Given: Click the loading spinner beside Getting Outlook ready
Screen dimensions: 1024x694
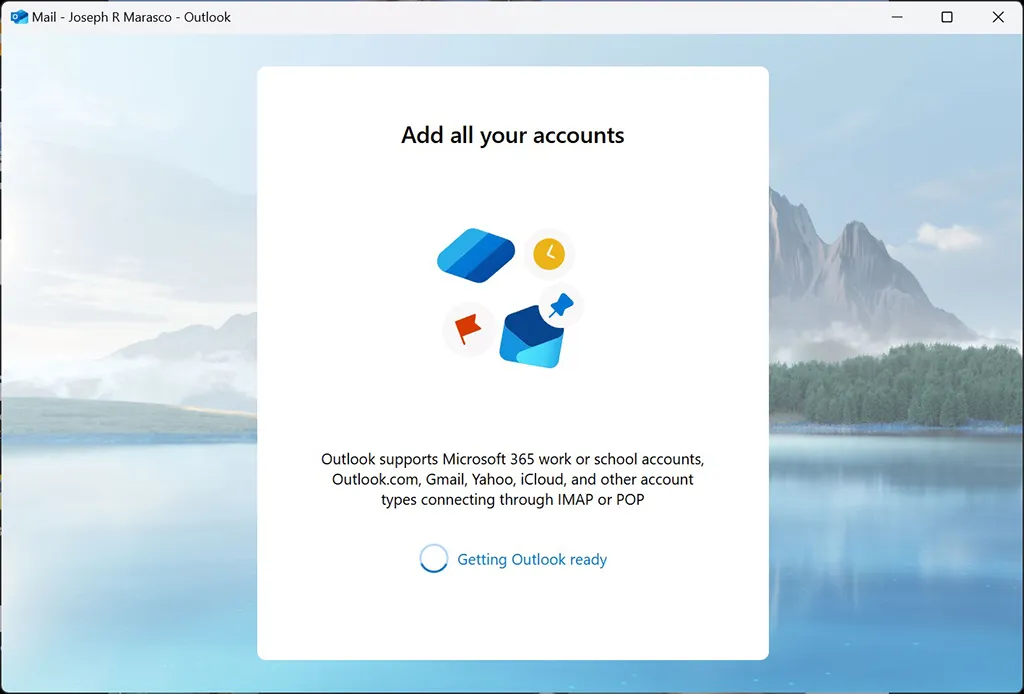Looking at the screenshot, I should (x=434, y=559).
